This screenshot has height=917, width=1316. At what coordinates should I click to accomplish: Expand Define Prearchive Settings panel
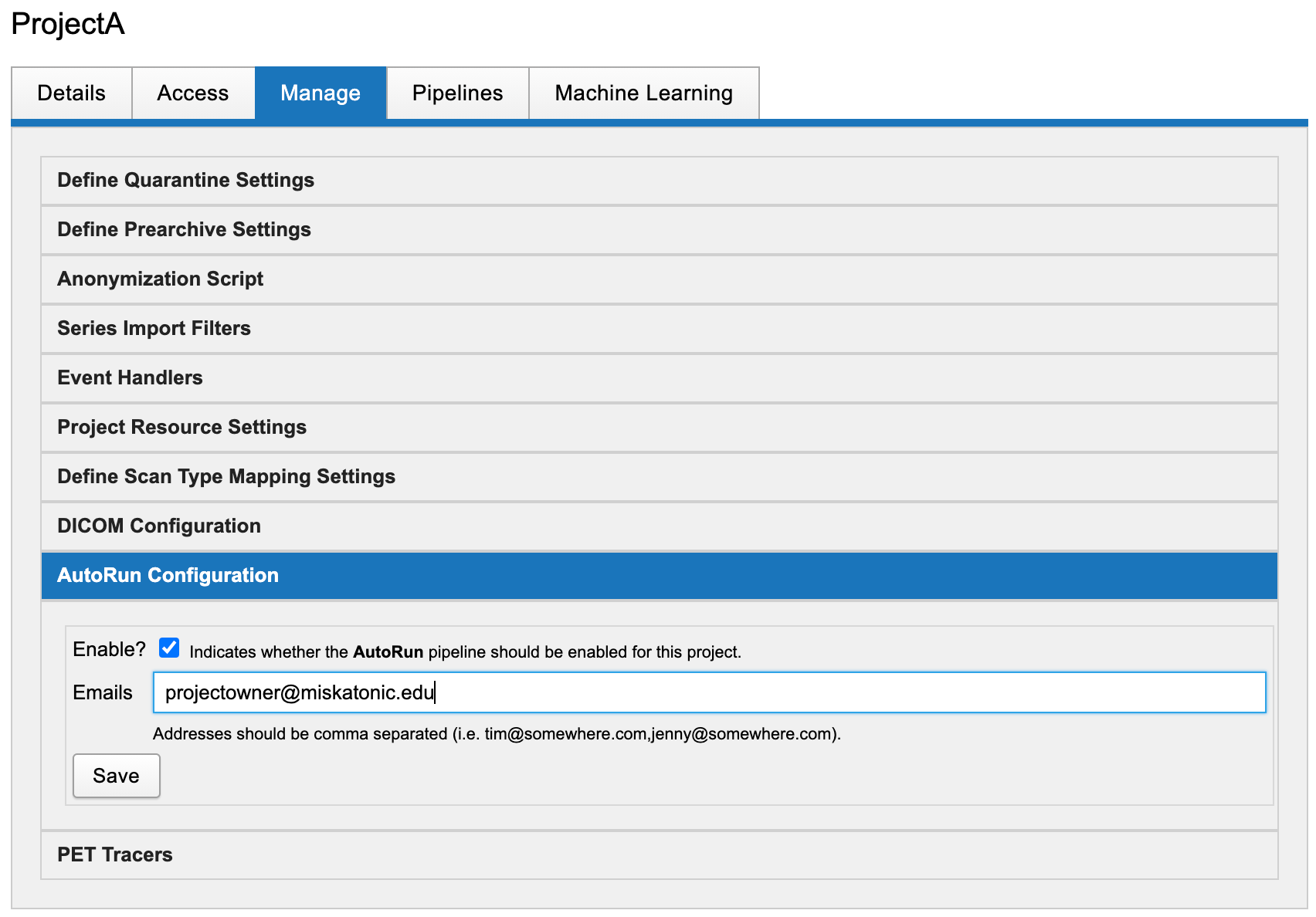(184, 230)
